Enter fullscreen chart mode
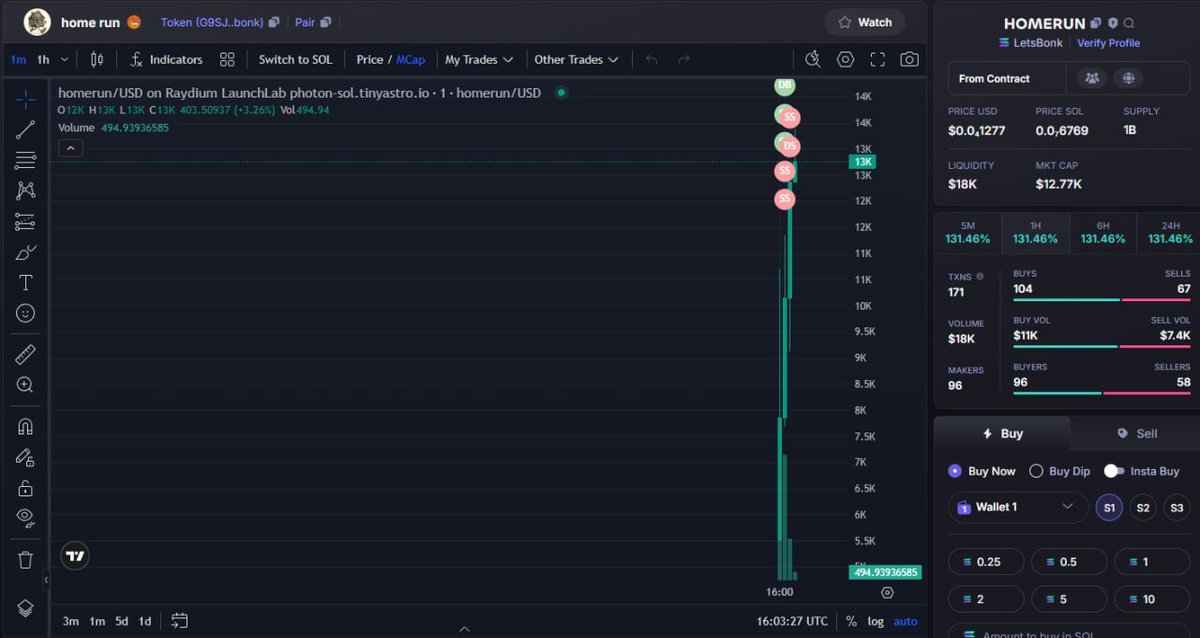Screen dimensions: 1200x638 pos(877,60)
